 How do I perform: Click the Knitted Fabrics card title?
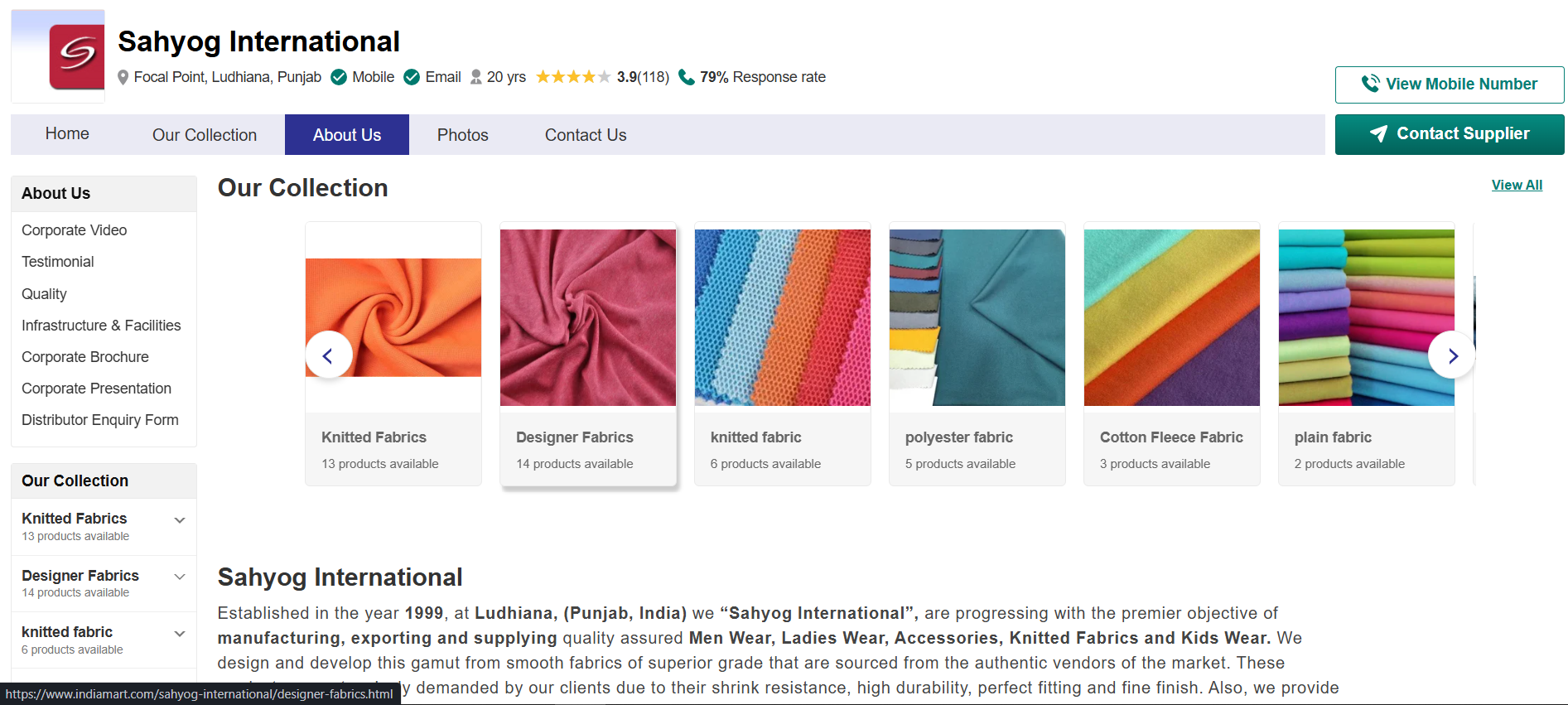[374, 437]
